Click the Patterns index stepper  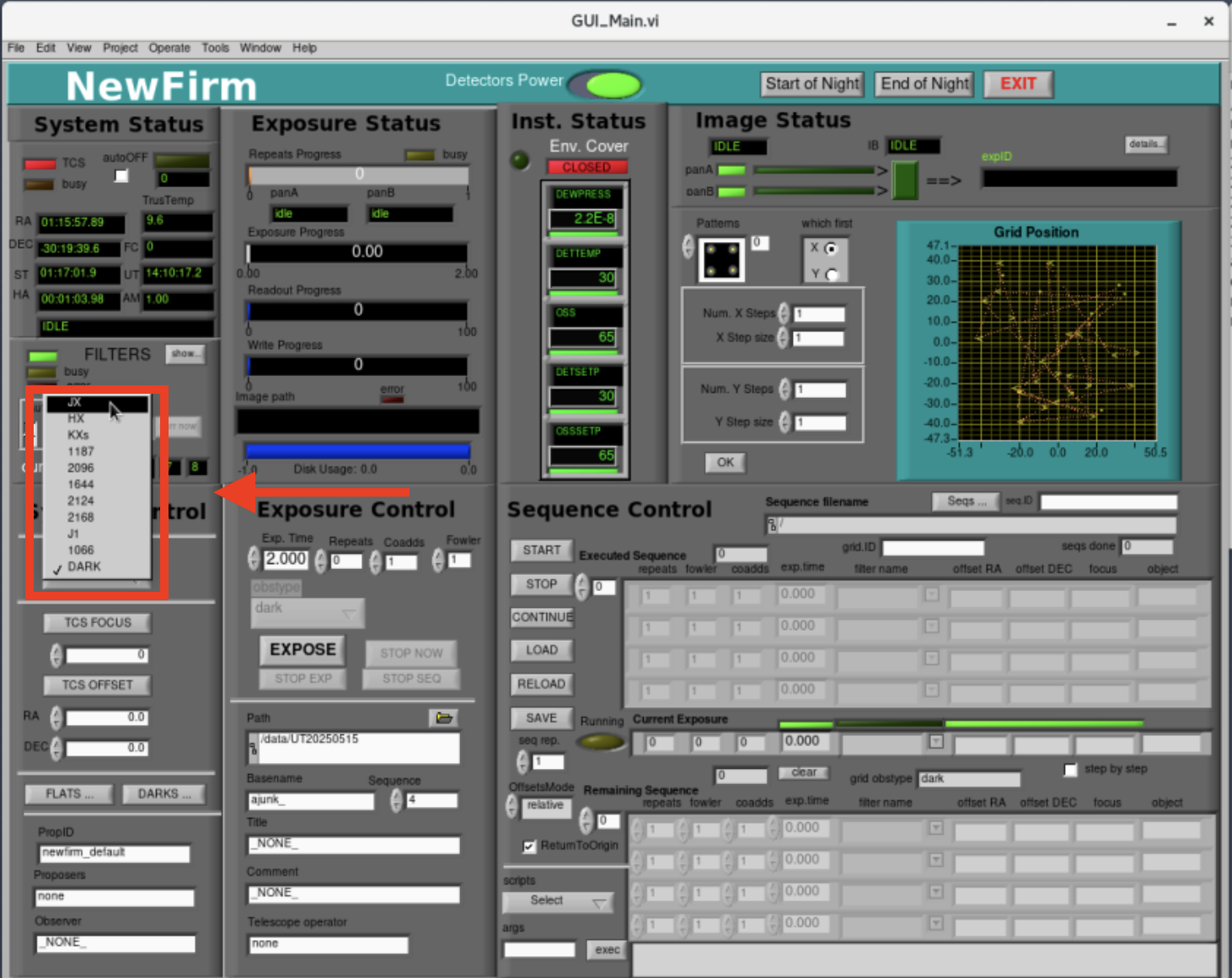(x=688, y=246)
